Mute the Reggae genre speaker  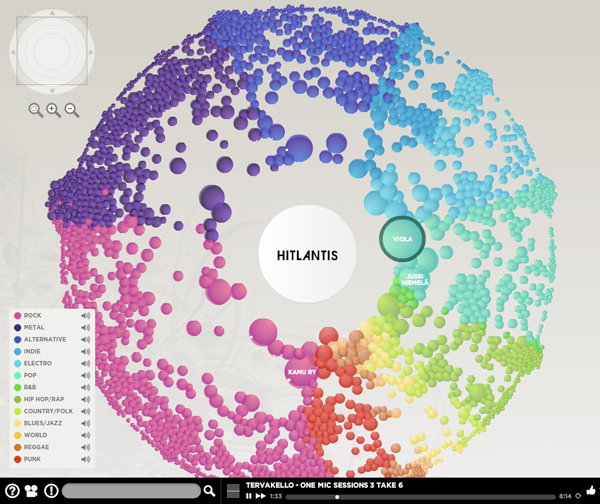point(86,447)
